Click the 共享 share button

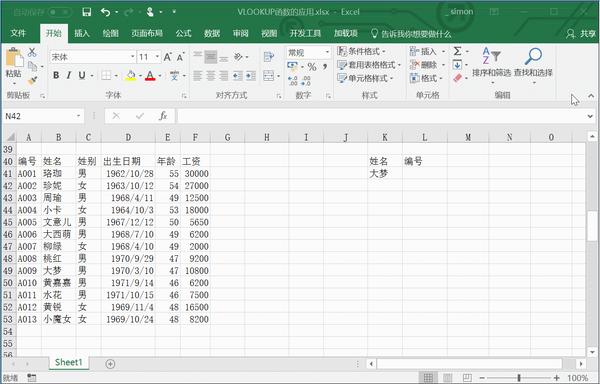click(x=581, y=34)
